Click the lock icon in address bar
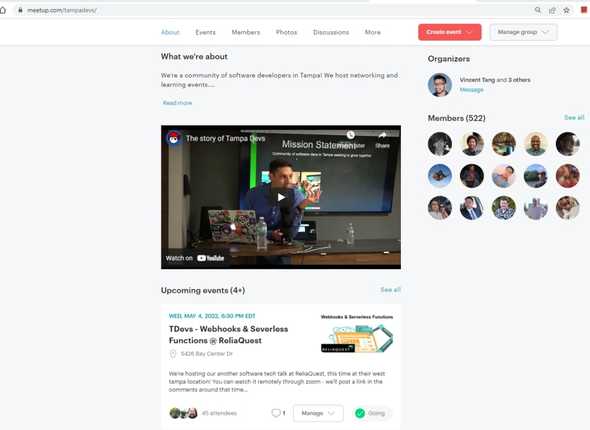Viewport: 590px width, 430px height. point(20,10)
